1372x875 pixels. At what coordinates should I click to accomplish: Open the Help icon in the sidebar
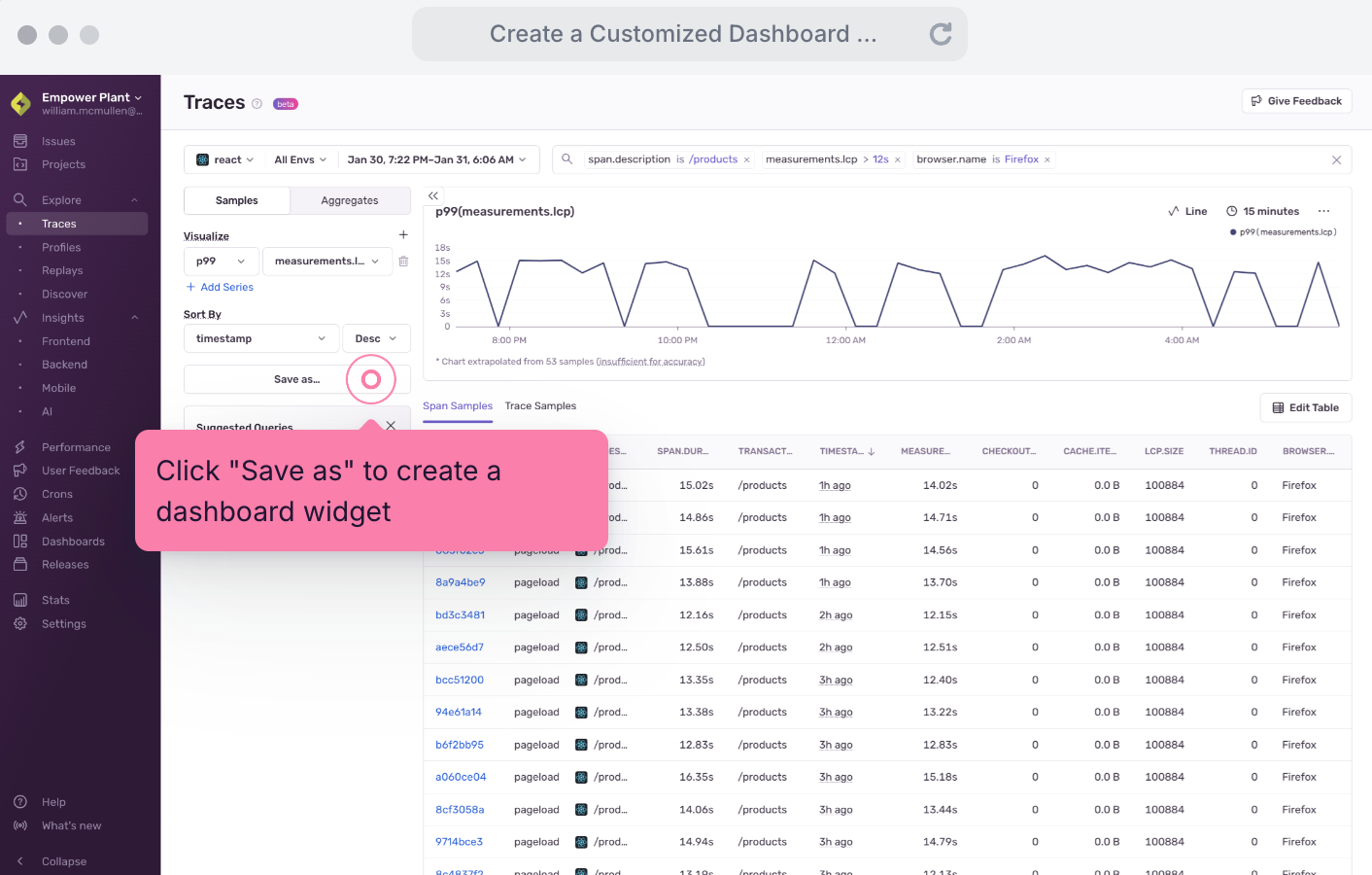point(20,802)
